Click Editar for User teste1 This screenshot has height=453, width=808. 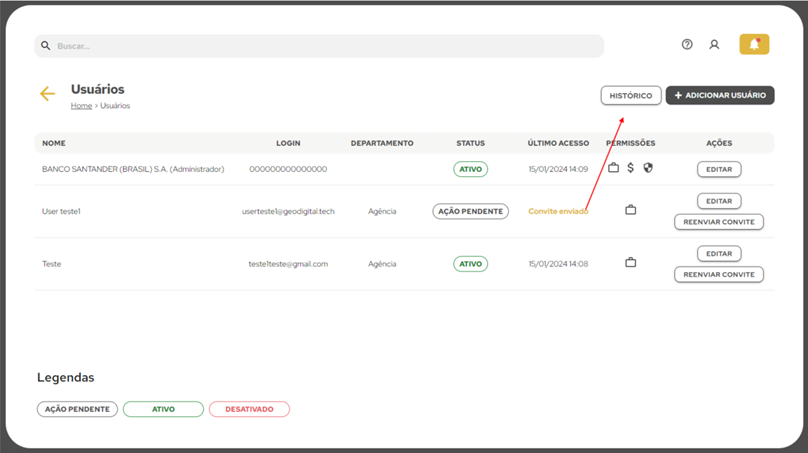[x=719, y=201]
